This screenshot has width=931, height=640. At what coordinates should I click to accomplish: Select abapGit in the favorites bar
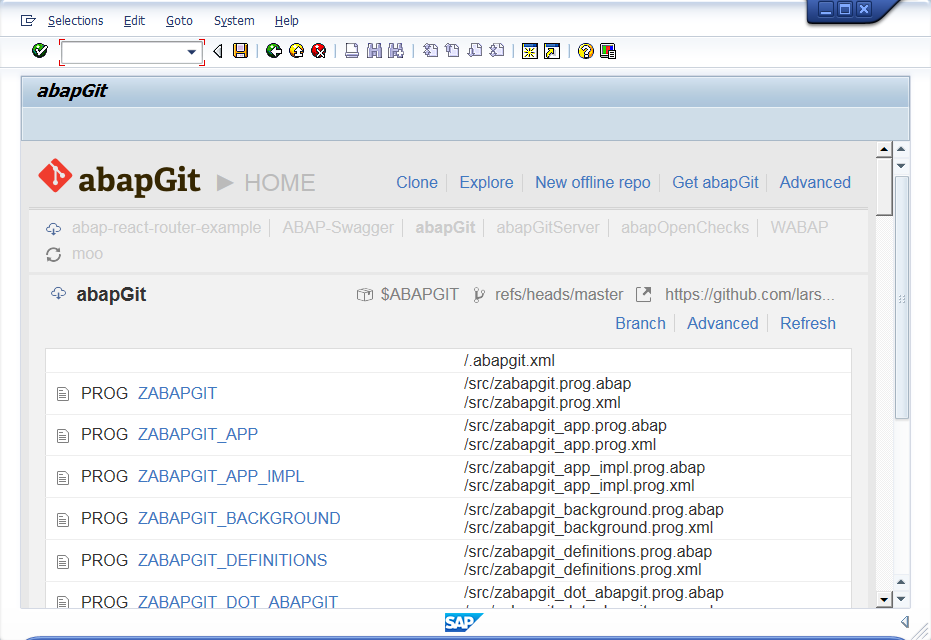pyautogui.click(x=445, y=227)
